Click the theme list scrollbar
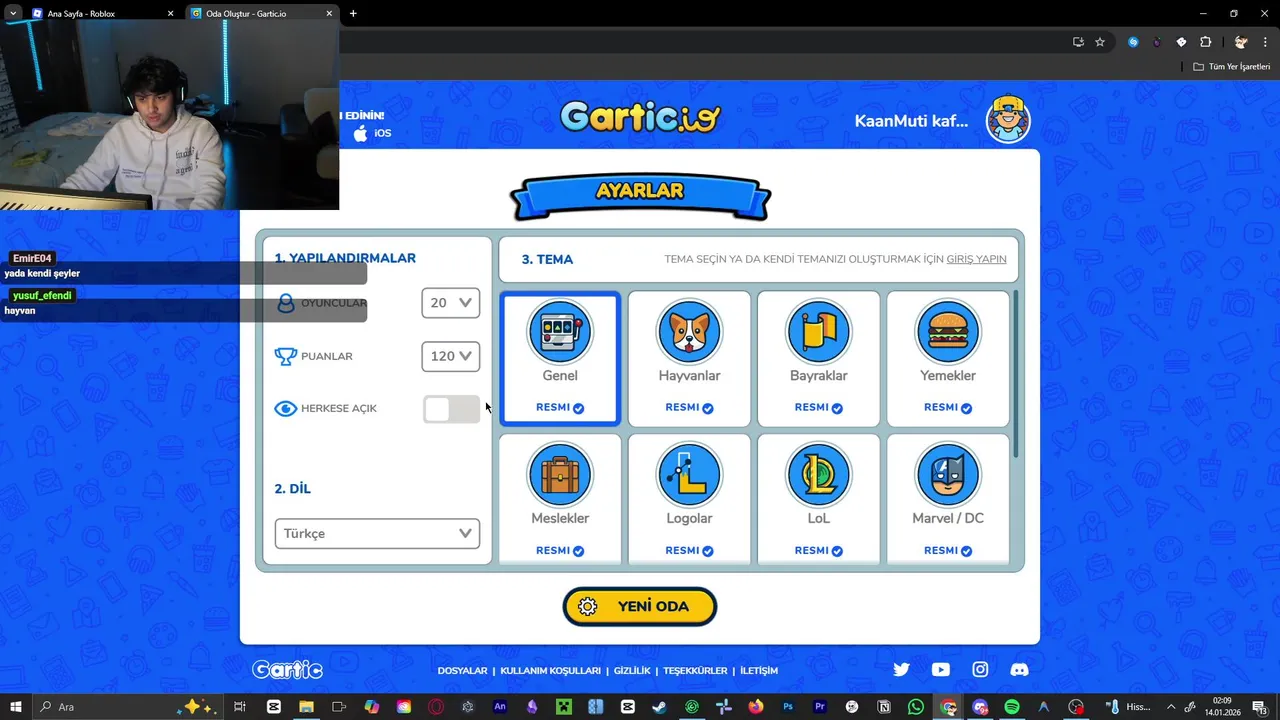 tap(1016, 375)
